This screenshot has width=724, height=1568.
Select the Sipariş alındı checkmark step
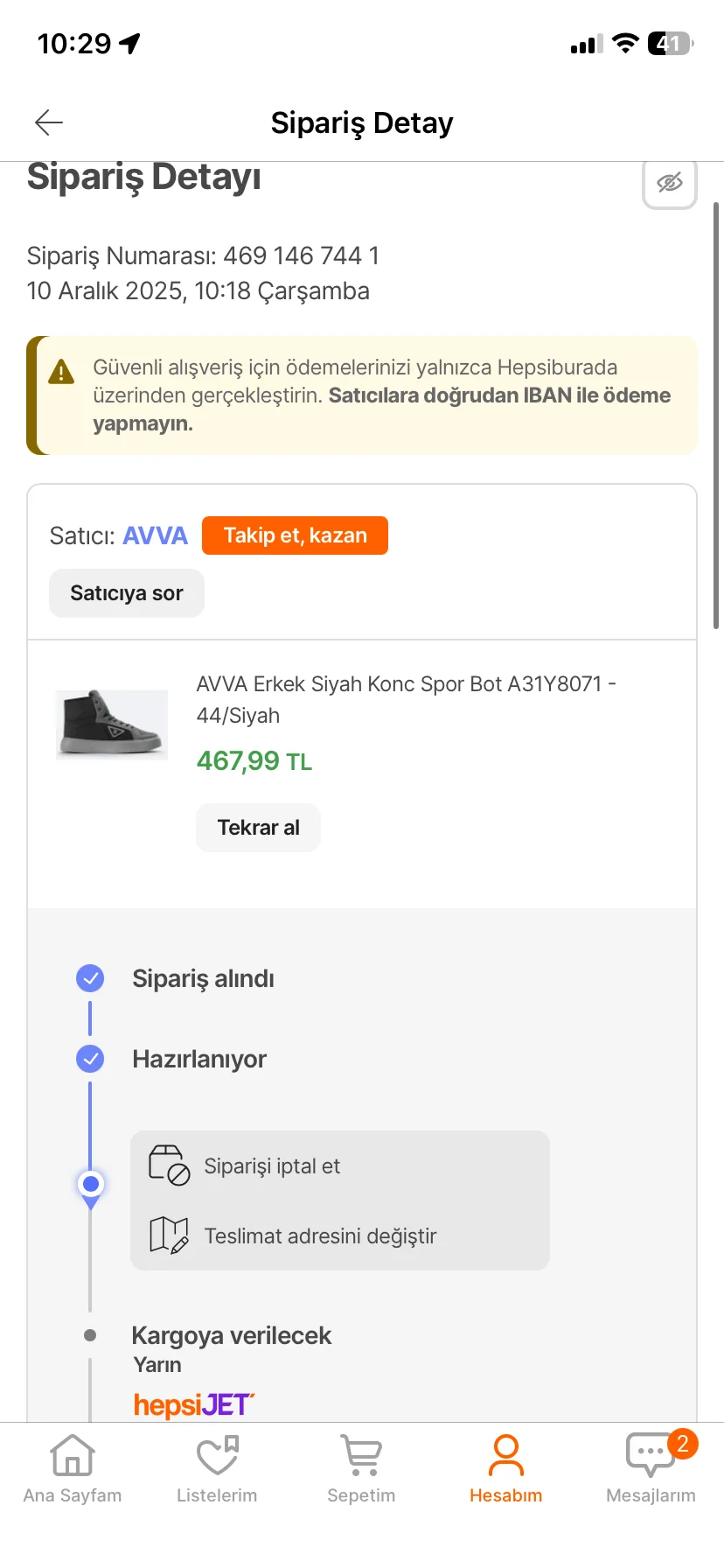pyautogui.click(x=90, y=978)
